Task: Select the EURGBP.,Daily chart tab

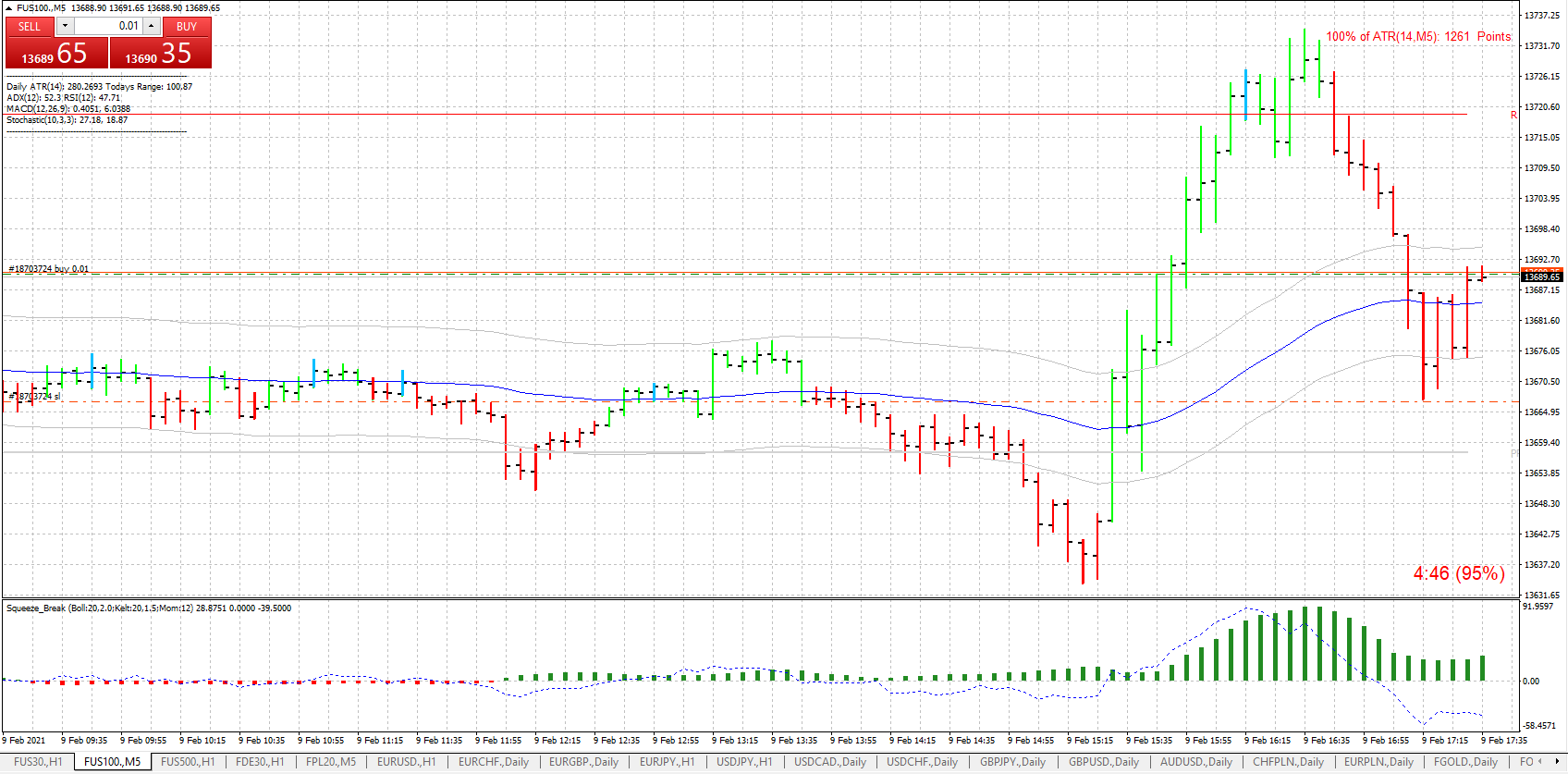Action: [x=583, y=762]
